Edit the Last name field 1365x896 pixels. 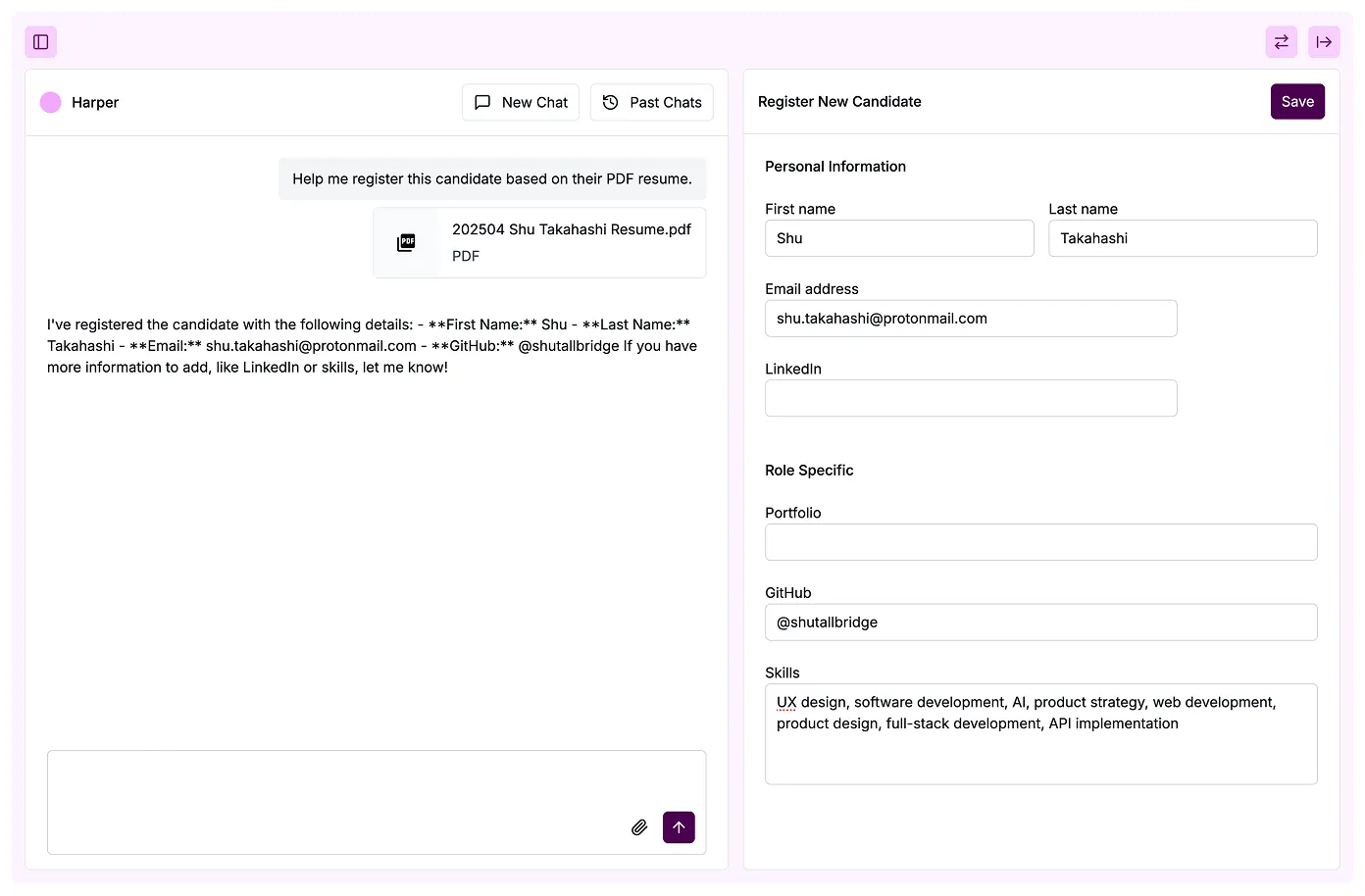pos(1182,238)
